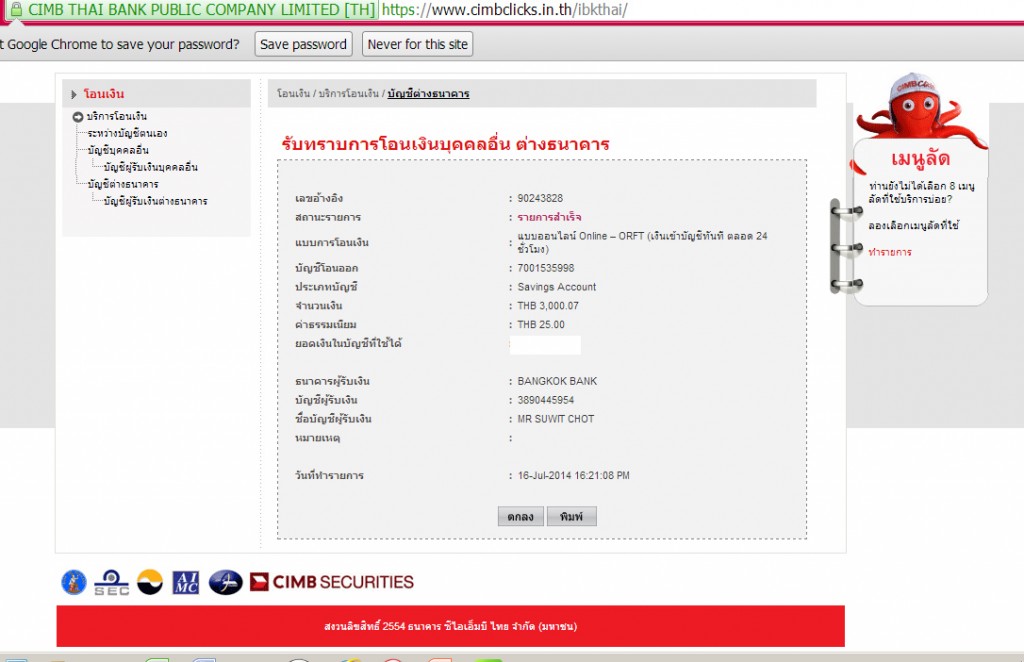This screenshot has height=662, width=1024.
Task: Click the พิมพ์ print button
Action: [x=571, y=516]
